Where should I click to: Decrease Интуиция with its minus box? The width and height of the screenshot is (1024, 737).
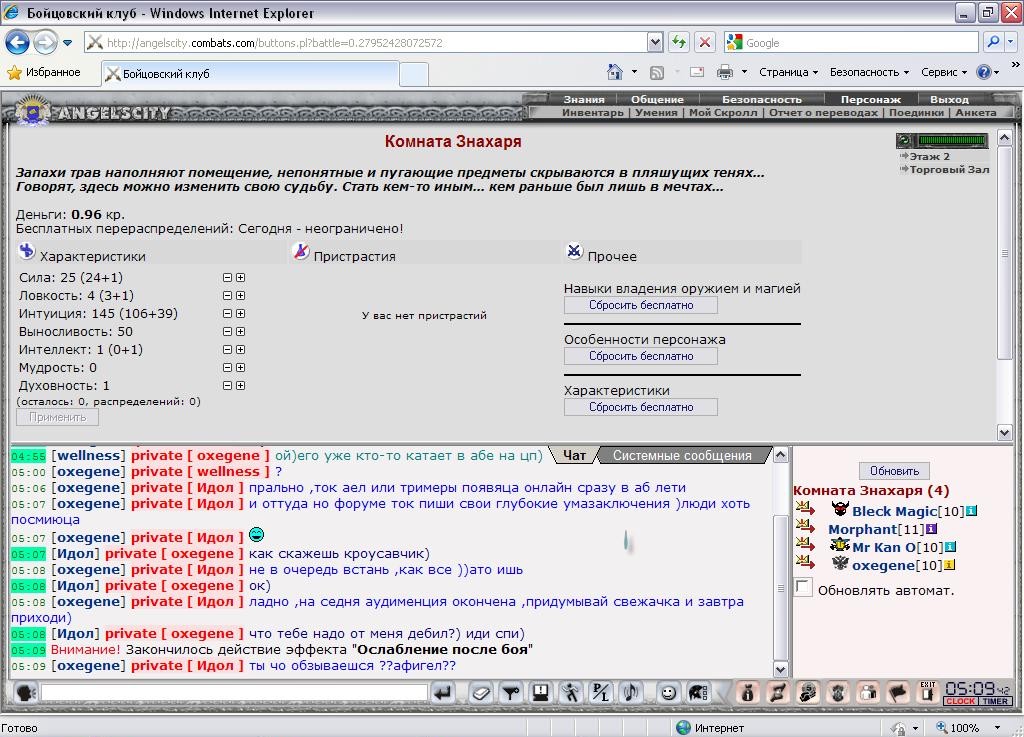pos(227,313)
